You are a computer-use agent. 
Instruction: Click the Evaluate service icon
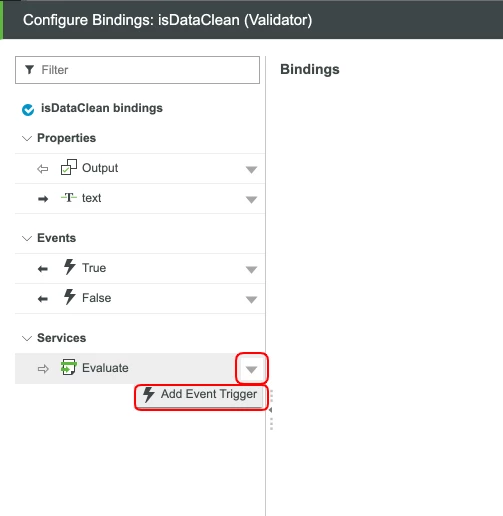(69, 367)
